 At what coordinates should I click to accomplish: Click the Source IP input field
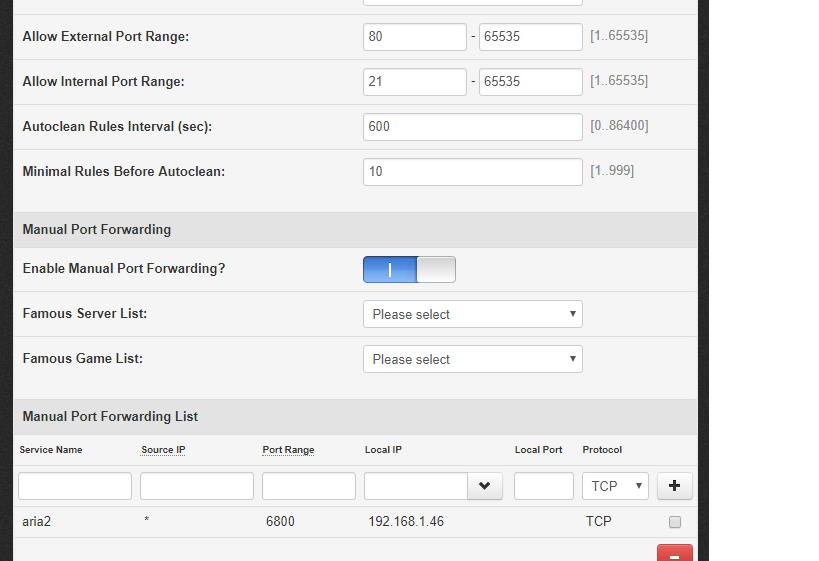point(197,486)
